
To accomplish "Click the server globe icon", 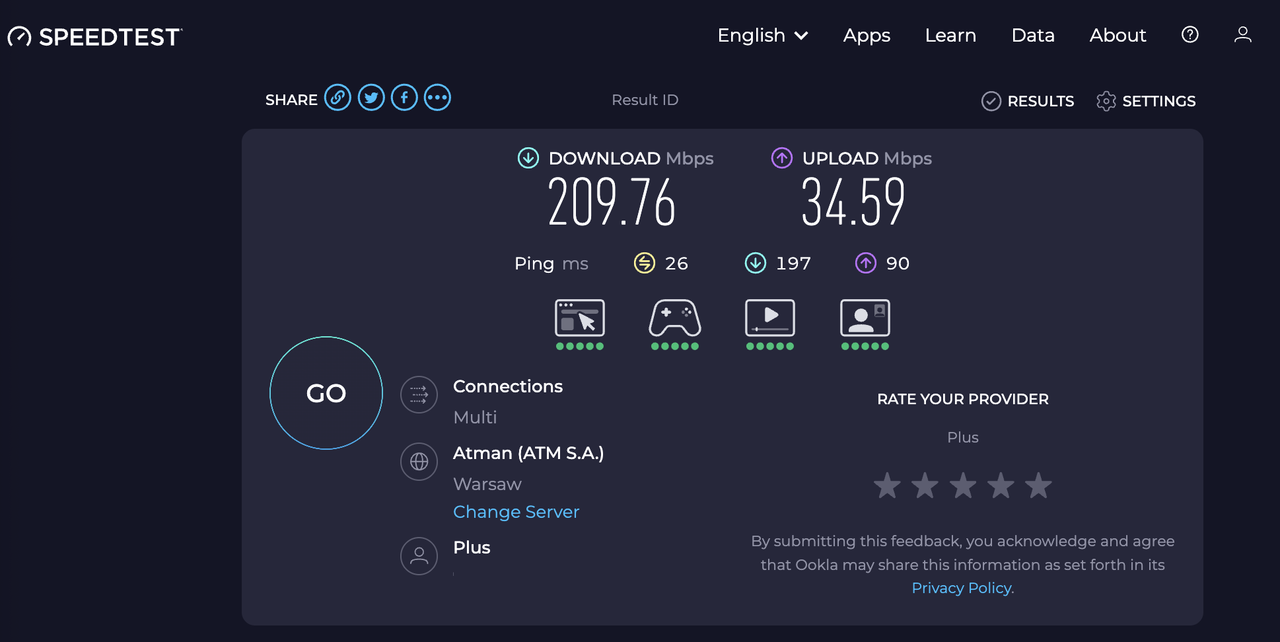I will [x=419, y=462].
